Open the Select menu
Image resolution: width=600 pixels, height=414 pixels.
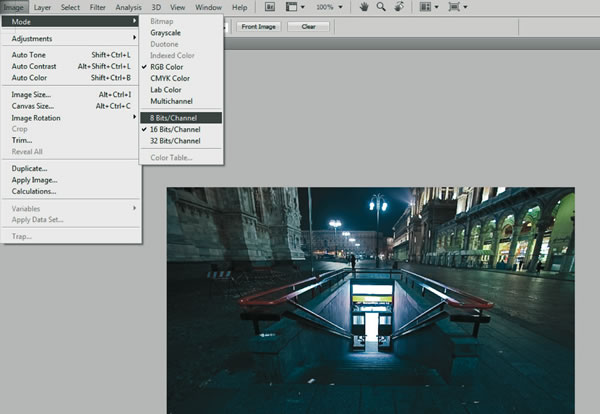point(70,7)
